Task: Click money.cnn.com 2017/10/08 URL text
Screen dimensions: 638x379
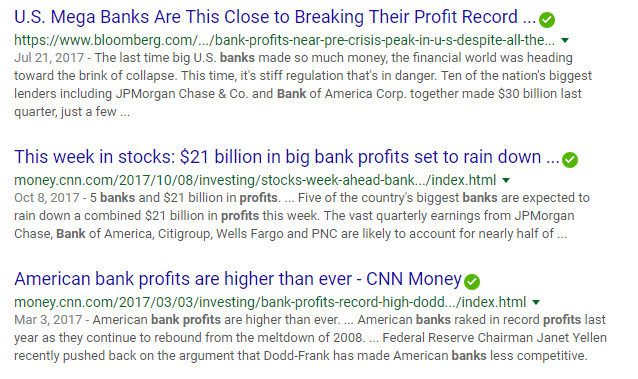Action: 255,180
